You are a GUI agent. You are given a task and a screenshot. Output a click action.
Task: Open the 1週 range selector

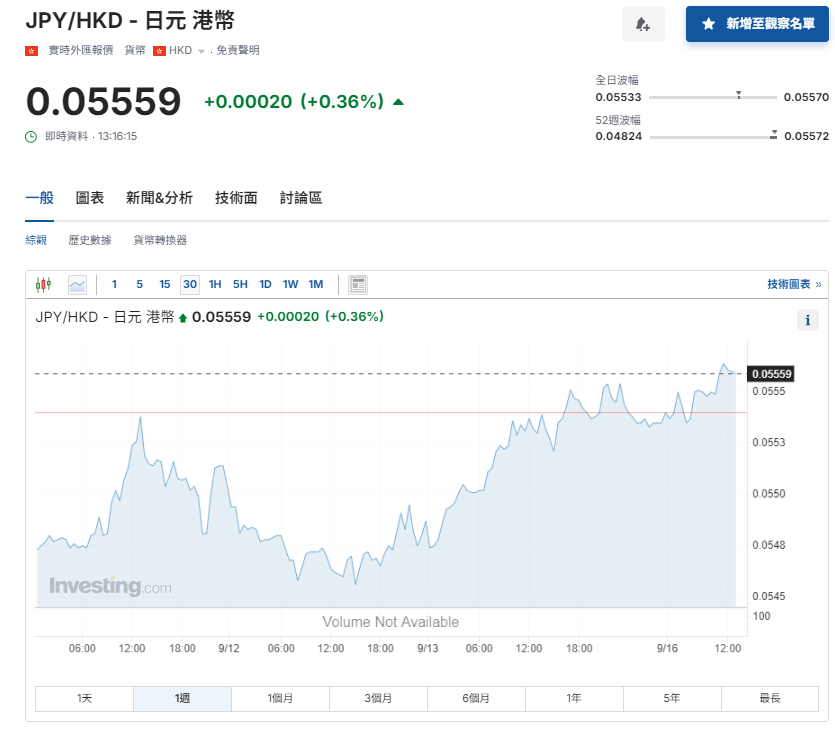[182, 699]
